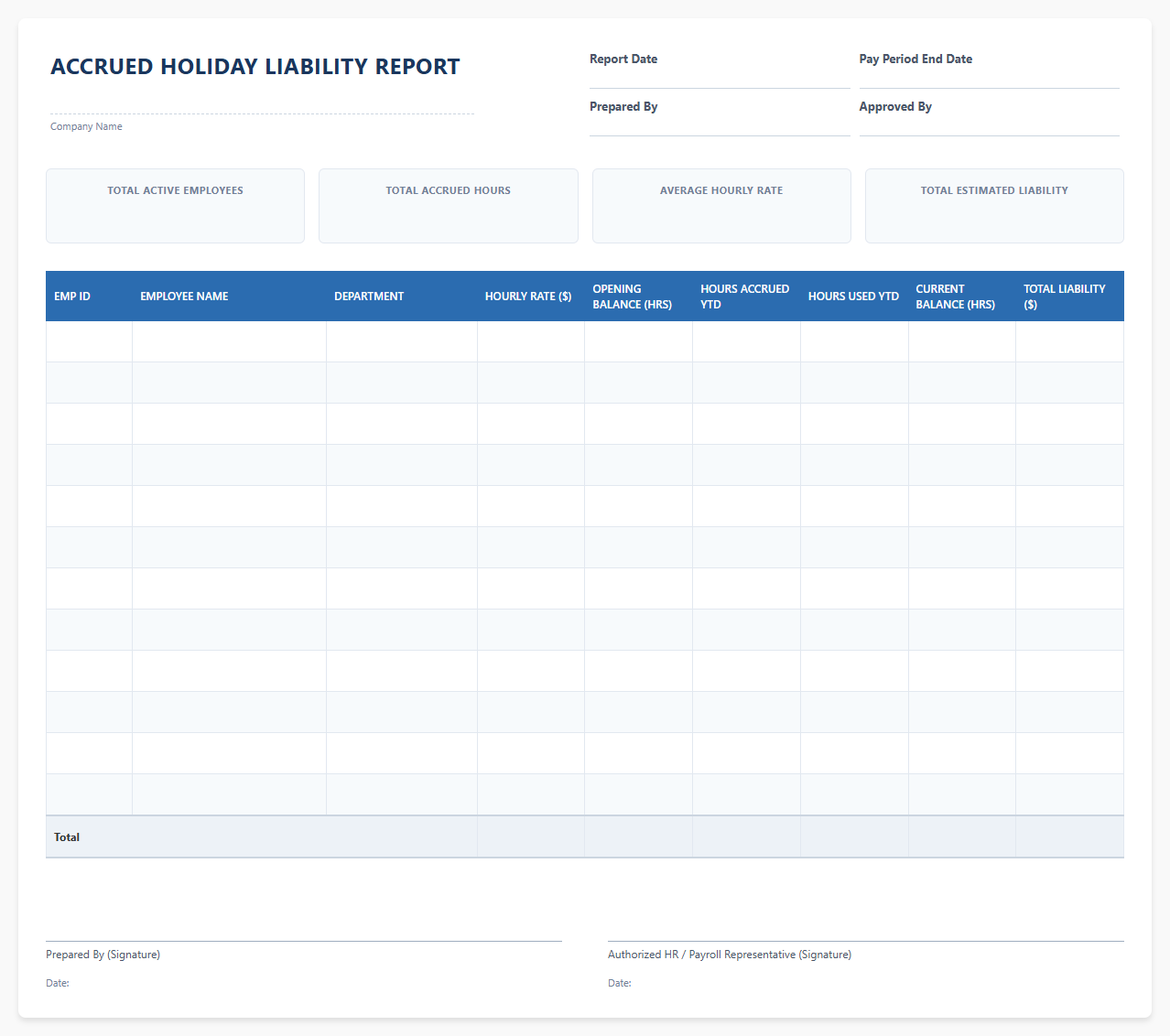Click the Date label under Authorized HR signature
1170x1036 pixels.
point(620,983)
